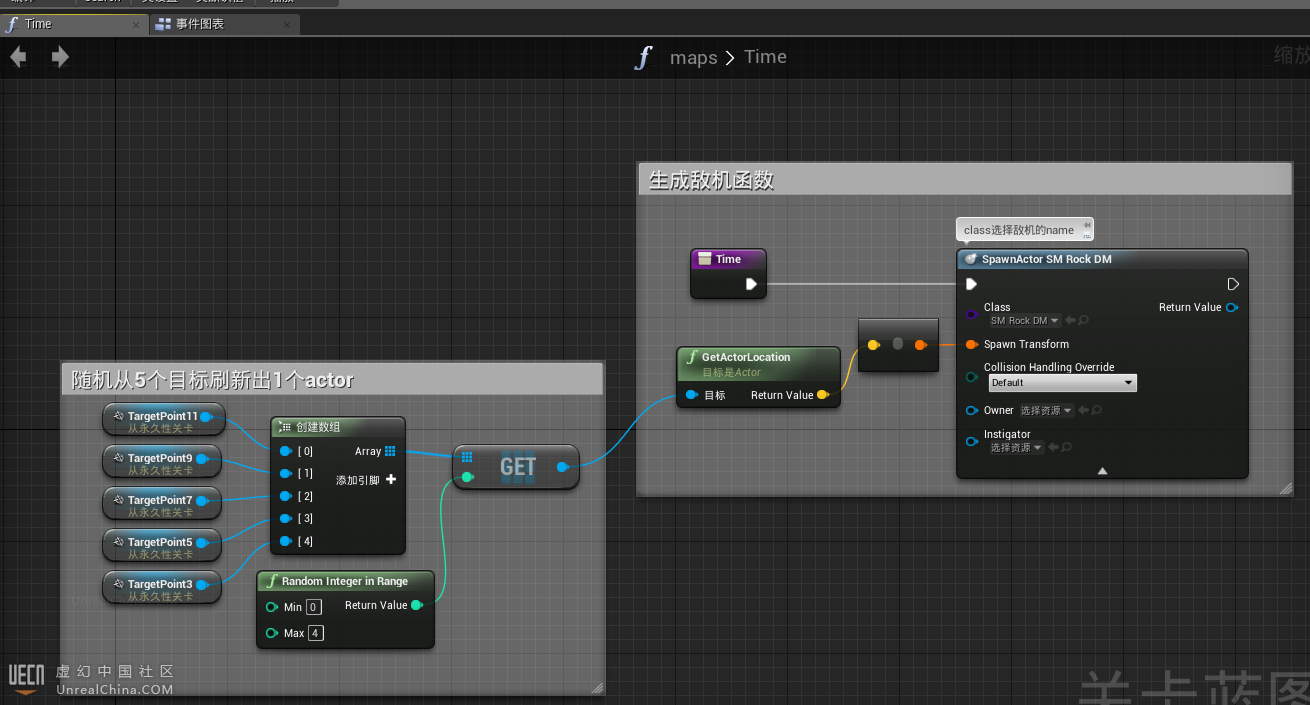Click the Time node's exec output pin
The height and width of the screenshot is (705, 1310).
coord(751,284)
